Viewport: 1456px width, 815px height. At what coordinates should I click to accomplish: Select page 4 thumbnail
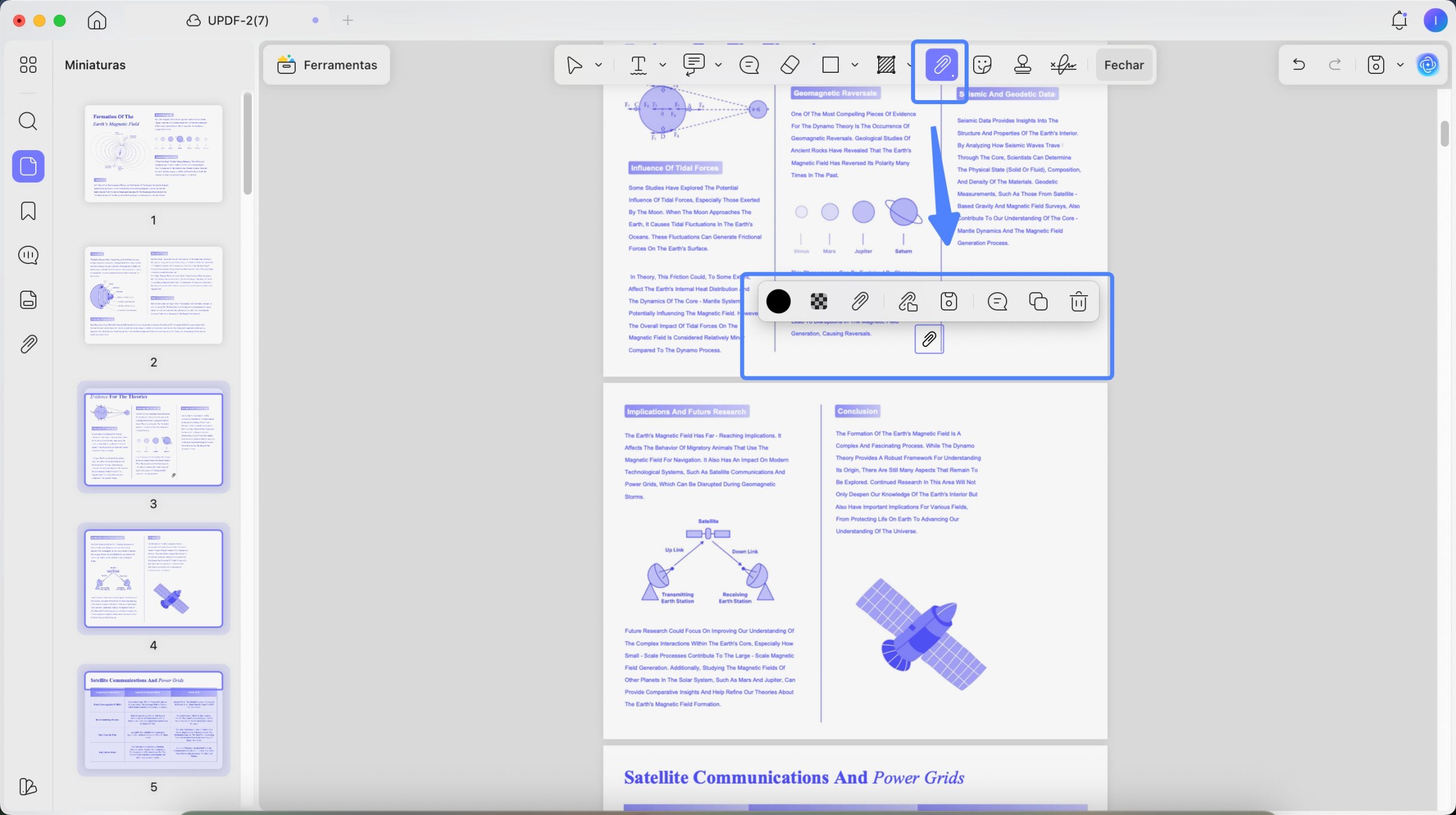coord(154,578)
